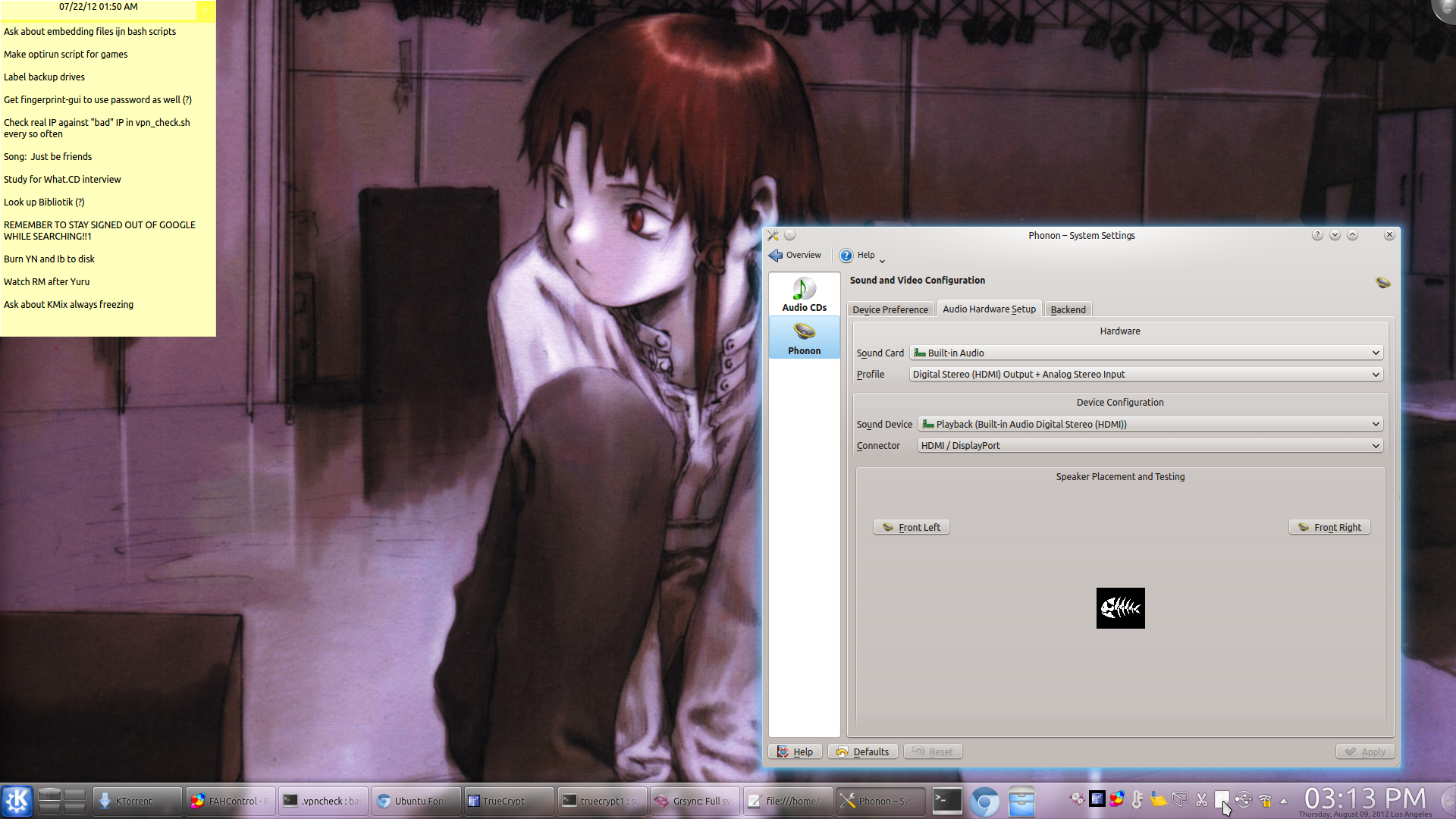The height and width of the screenshot is (819, 1456).
Task: Select Audio CDs module in sidebar
Action: (804, 294)
